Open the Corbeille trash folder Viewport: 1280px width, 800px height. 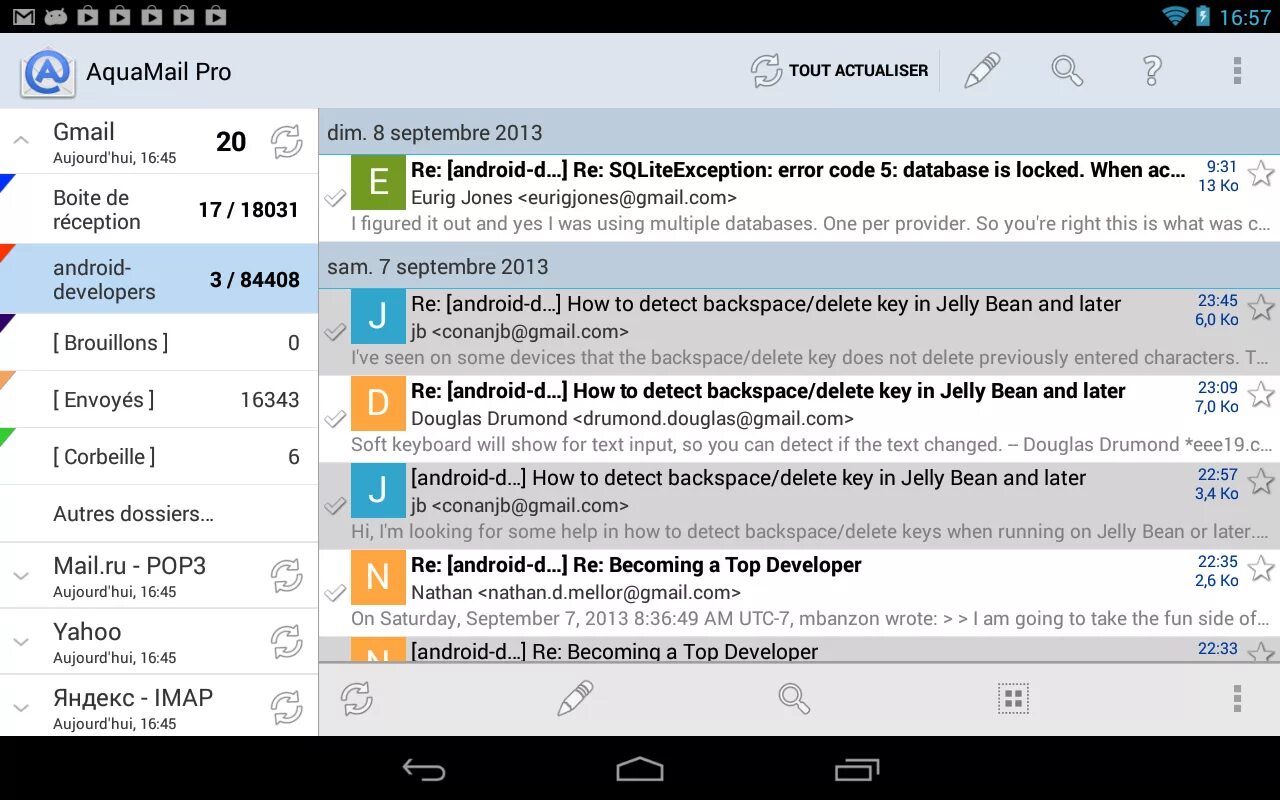pyautogui.click(x=159, y=457)
